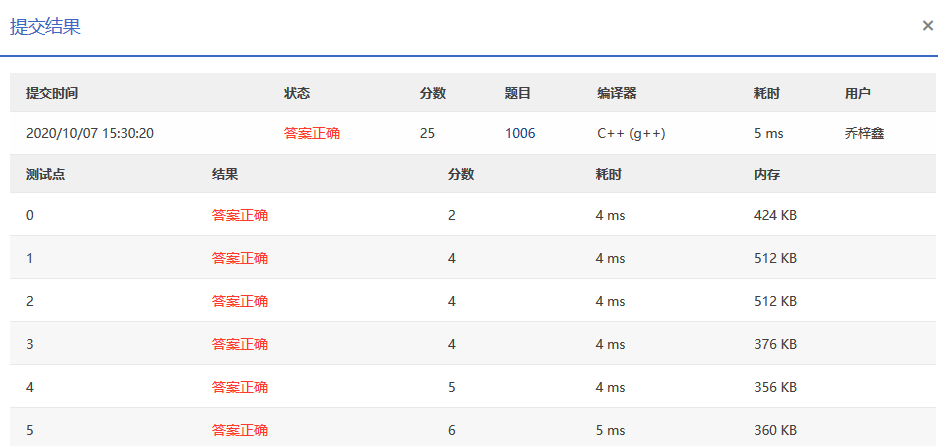Viewport: 938px width, 446px height.
Task: Click 答案正确 result for test point 4
Action: pos(240,387)
